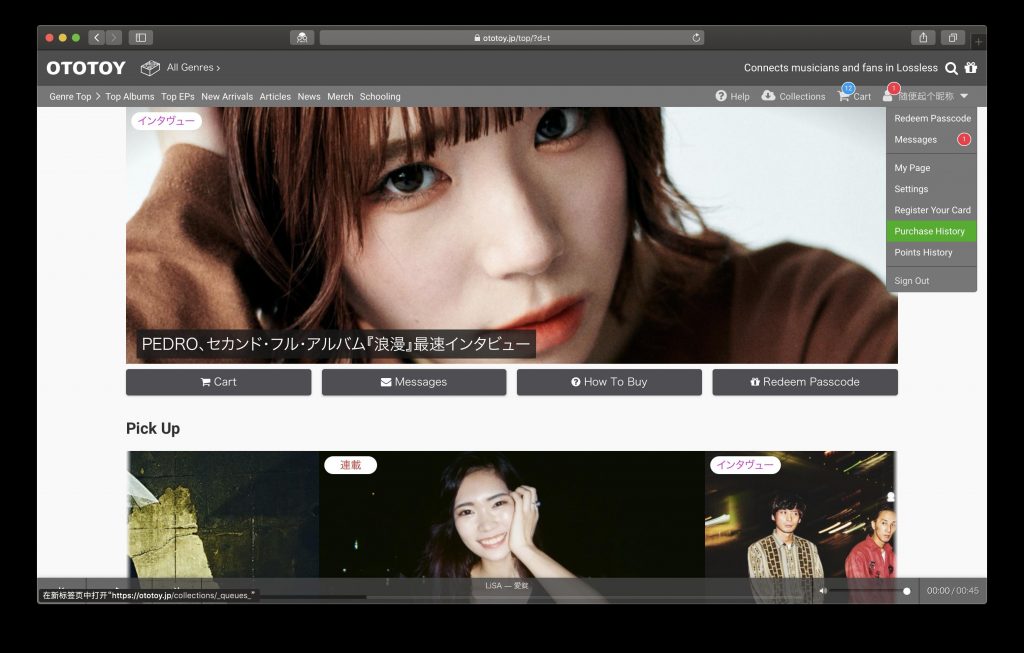Click the ototoy.jp address bar
The width and height of the screenshot is (1024, 653).
pyautogui.click(x=511, y=38)
